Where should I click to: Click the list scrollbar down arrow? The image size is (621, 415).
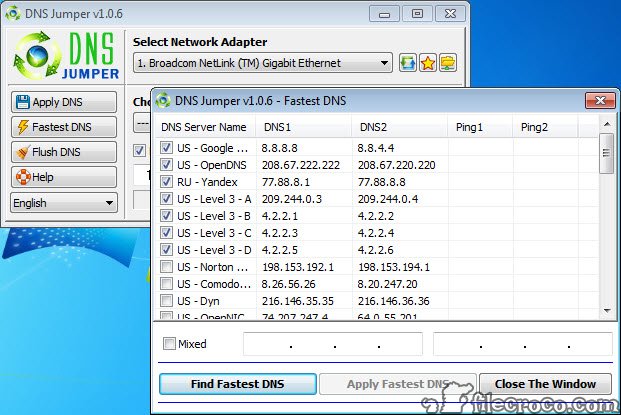tap(607, 311)
